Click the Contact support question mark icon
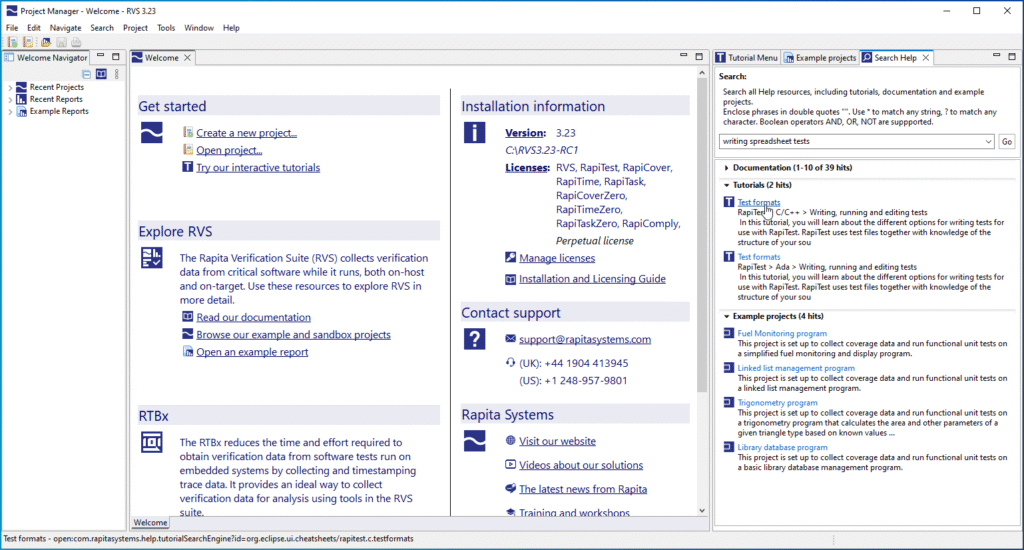The height and width of the screenshot is (550, 1024). [x=475, y=339]
